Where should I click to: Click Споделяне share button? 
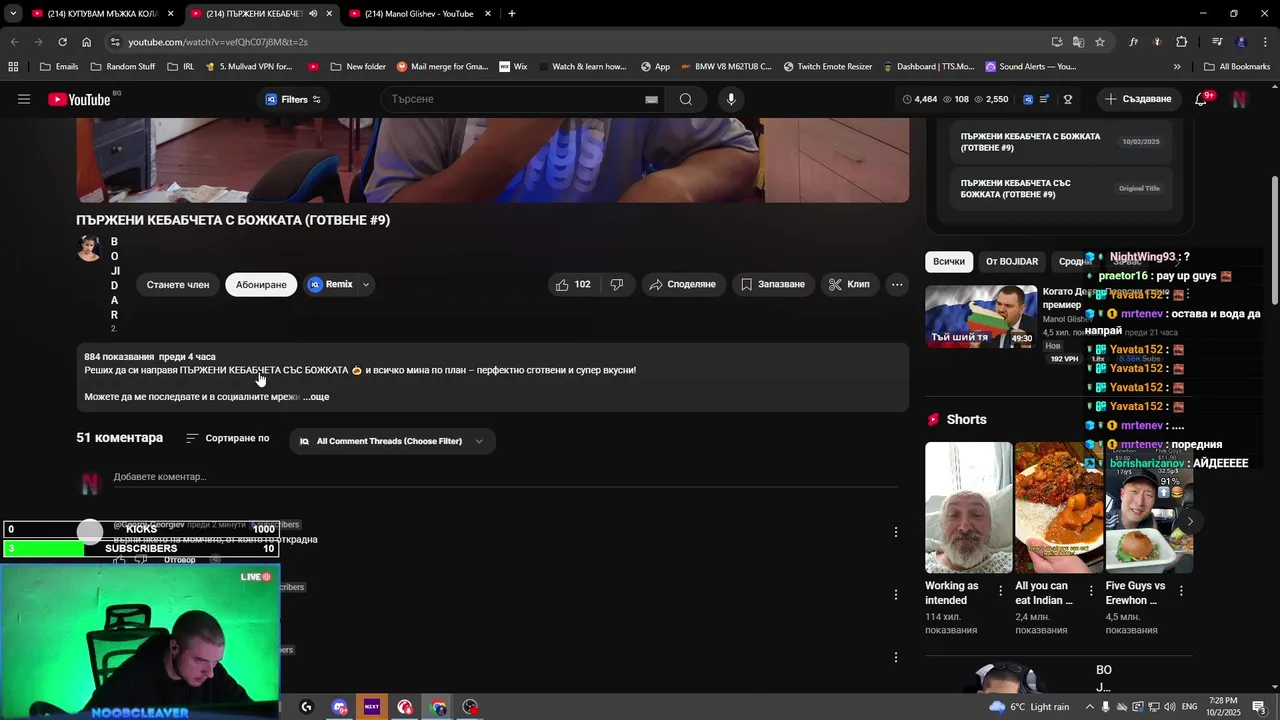pos(682,284)
